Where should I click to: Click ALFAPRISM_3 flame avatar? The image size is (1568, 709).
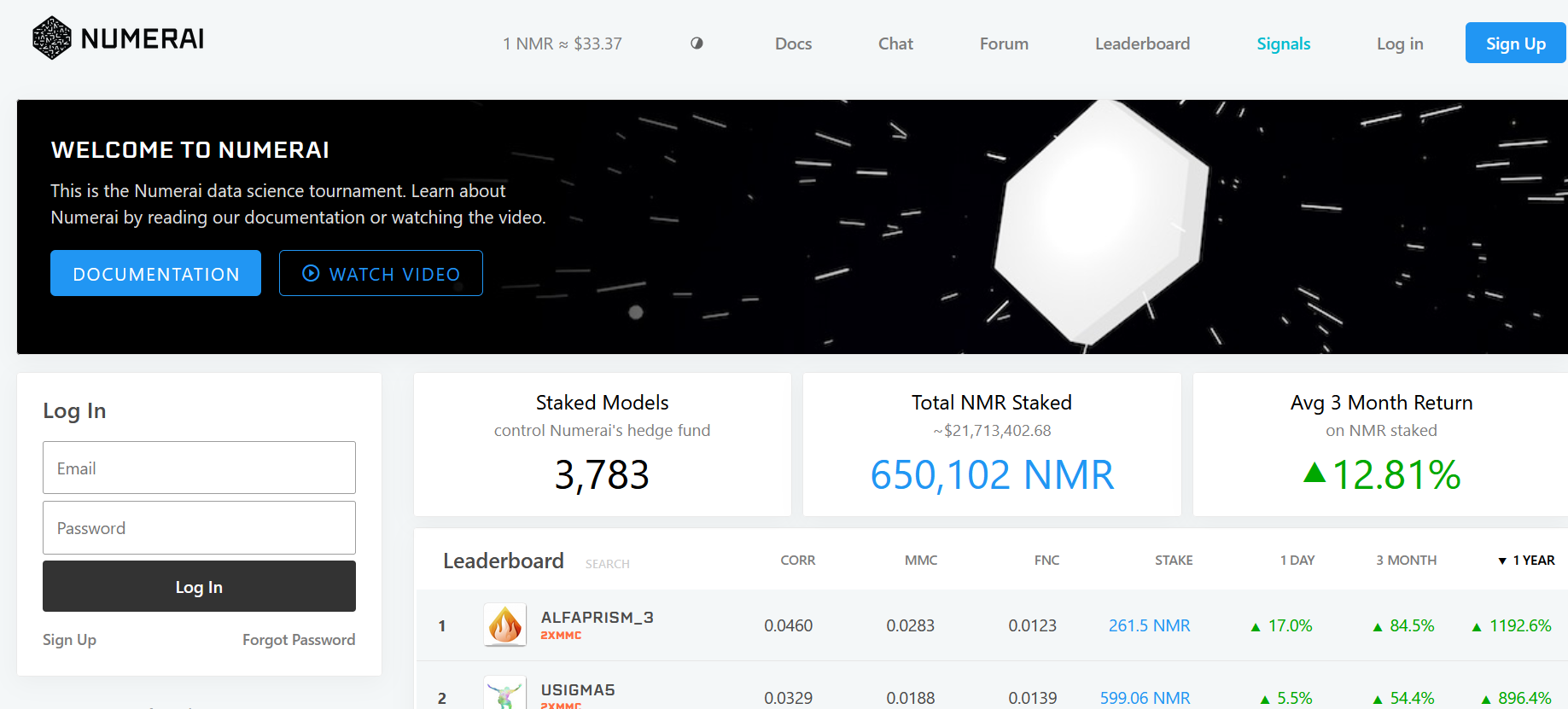coord(504,625)
